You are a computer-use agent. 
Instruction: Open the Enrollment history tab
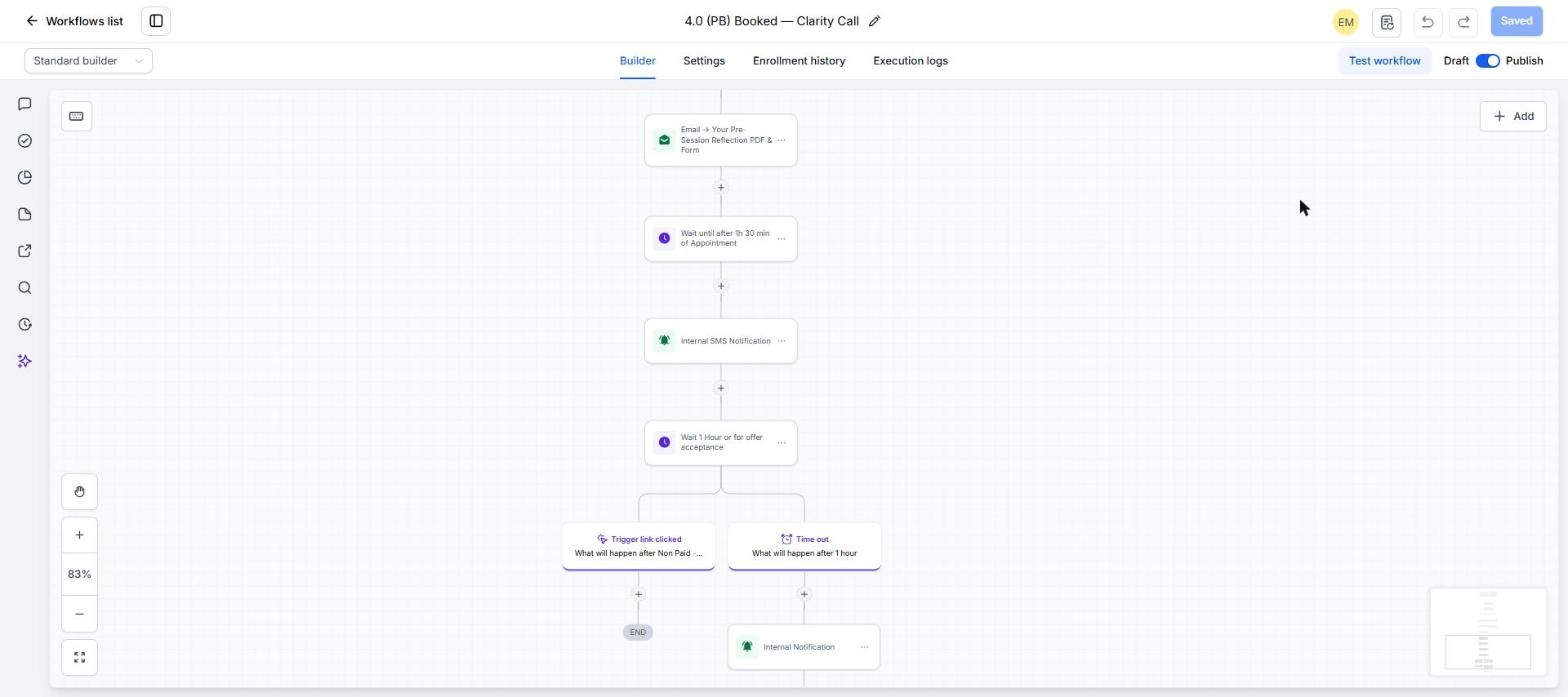tap(799, 61)
